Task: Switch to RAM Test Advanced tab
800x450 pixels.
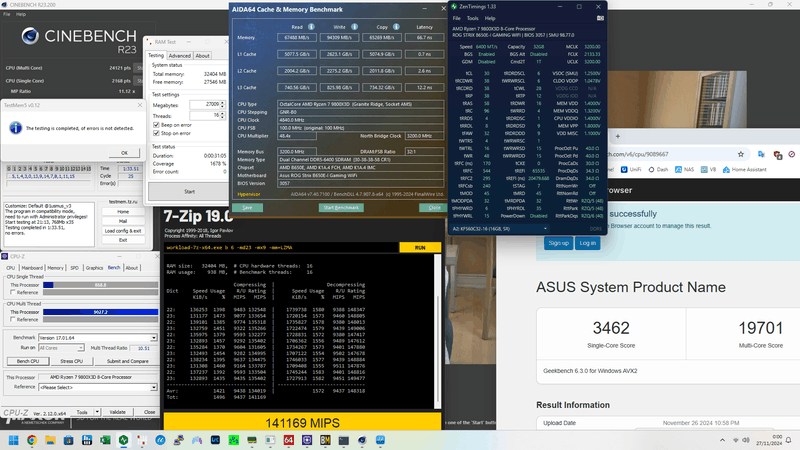Action: click(x=180, y=56)
